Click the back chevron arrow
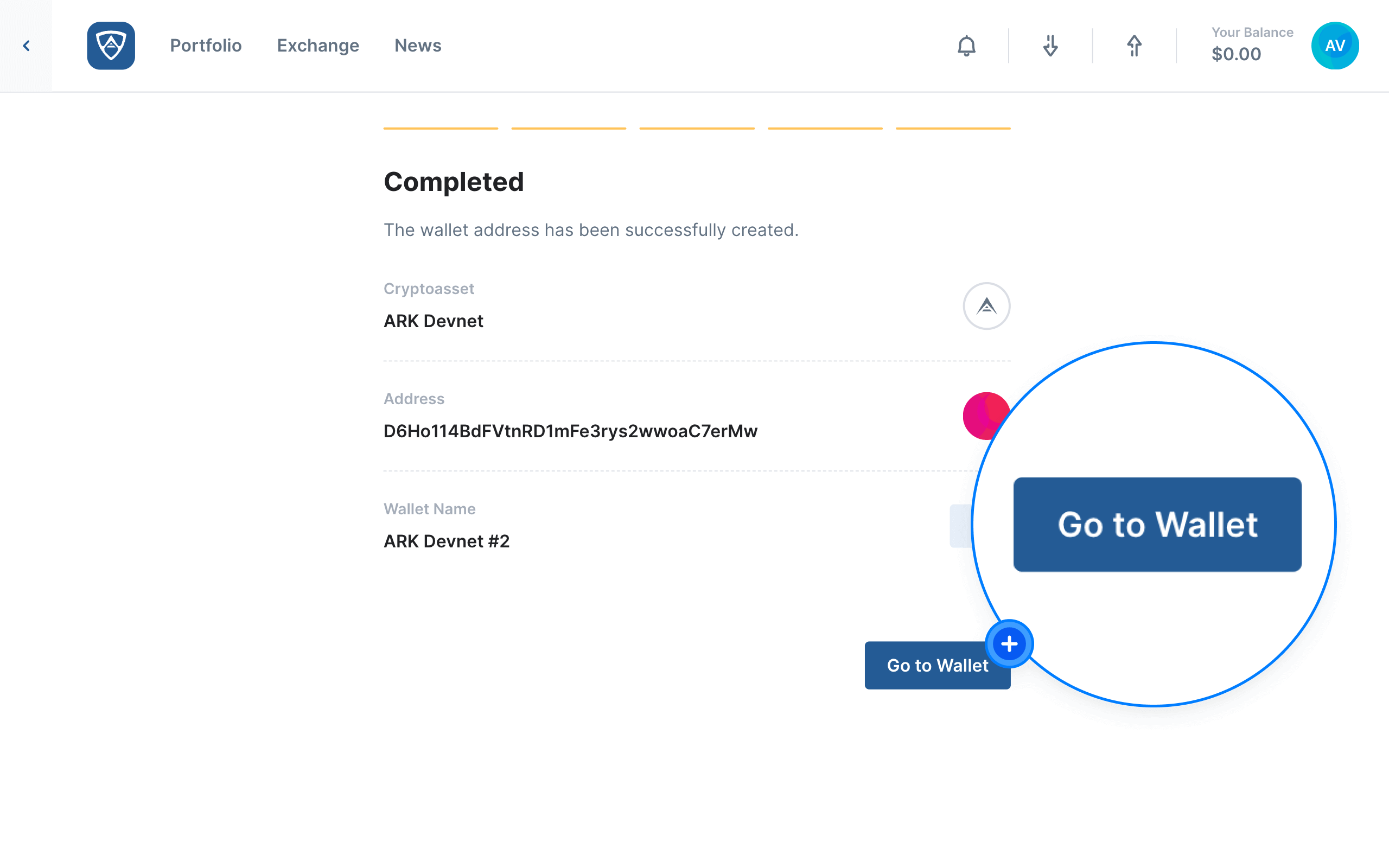Image resolution: width=1389 pixels, height=868 pixels. point(26,46)
